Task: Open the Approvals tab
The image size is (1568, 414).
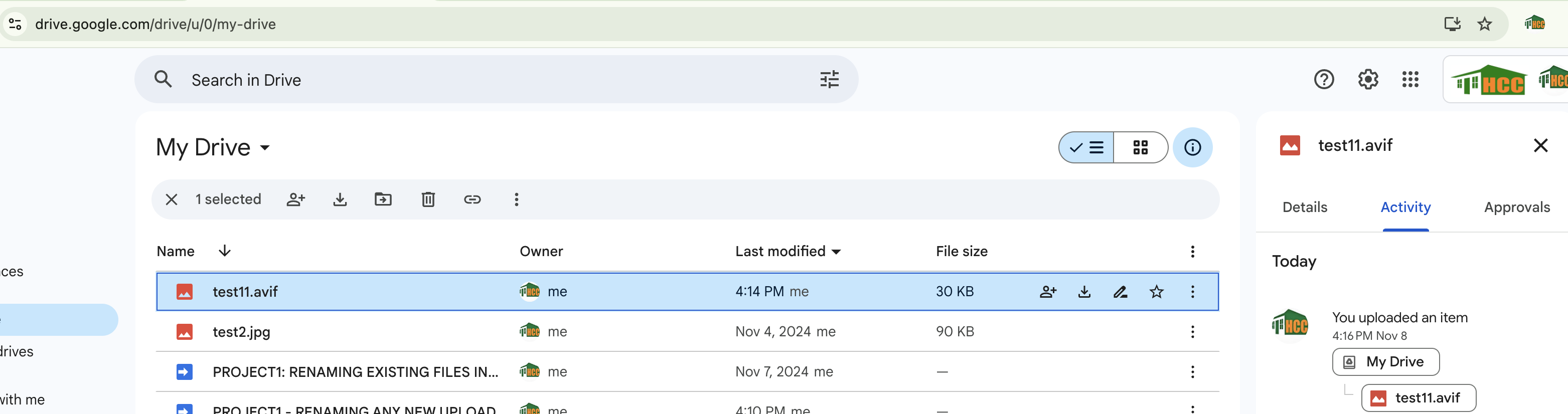Action: pos(1516,208)
